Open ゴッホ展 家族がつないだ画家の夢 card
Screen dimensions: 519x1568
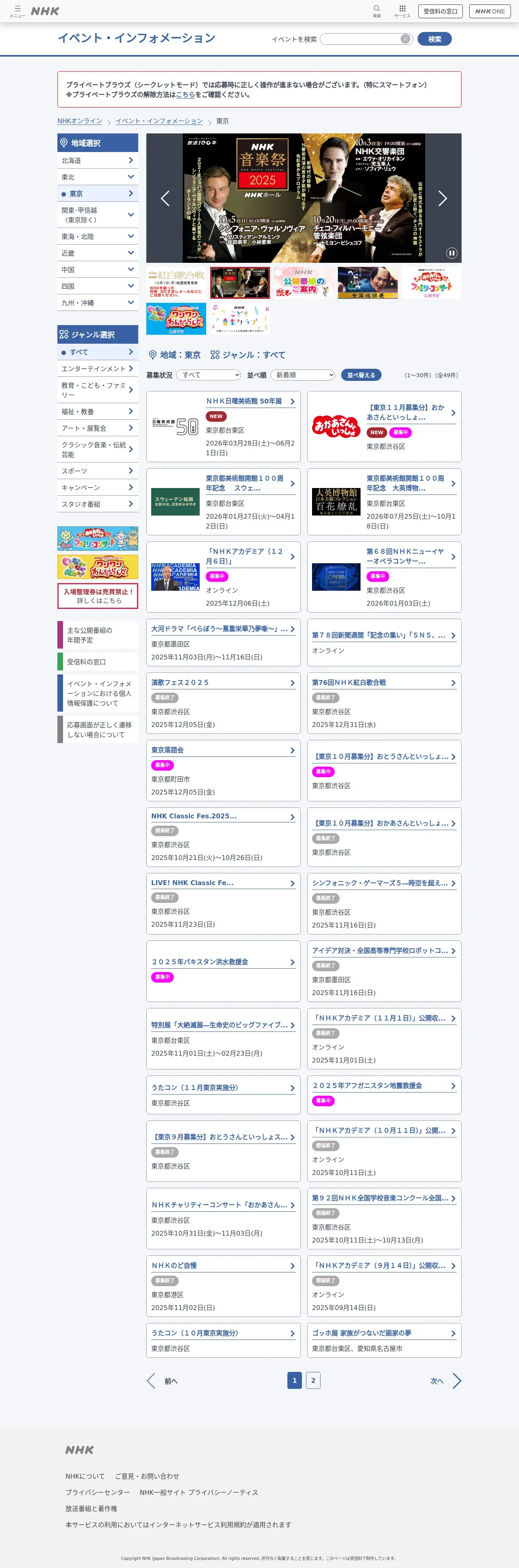[x=384, y=1340]
